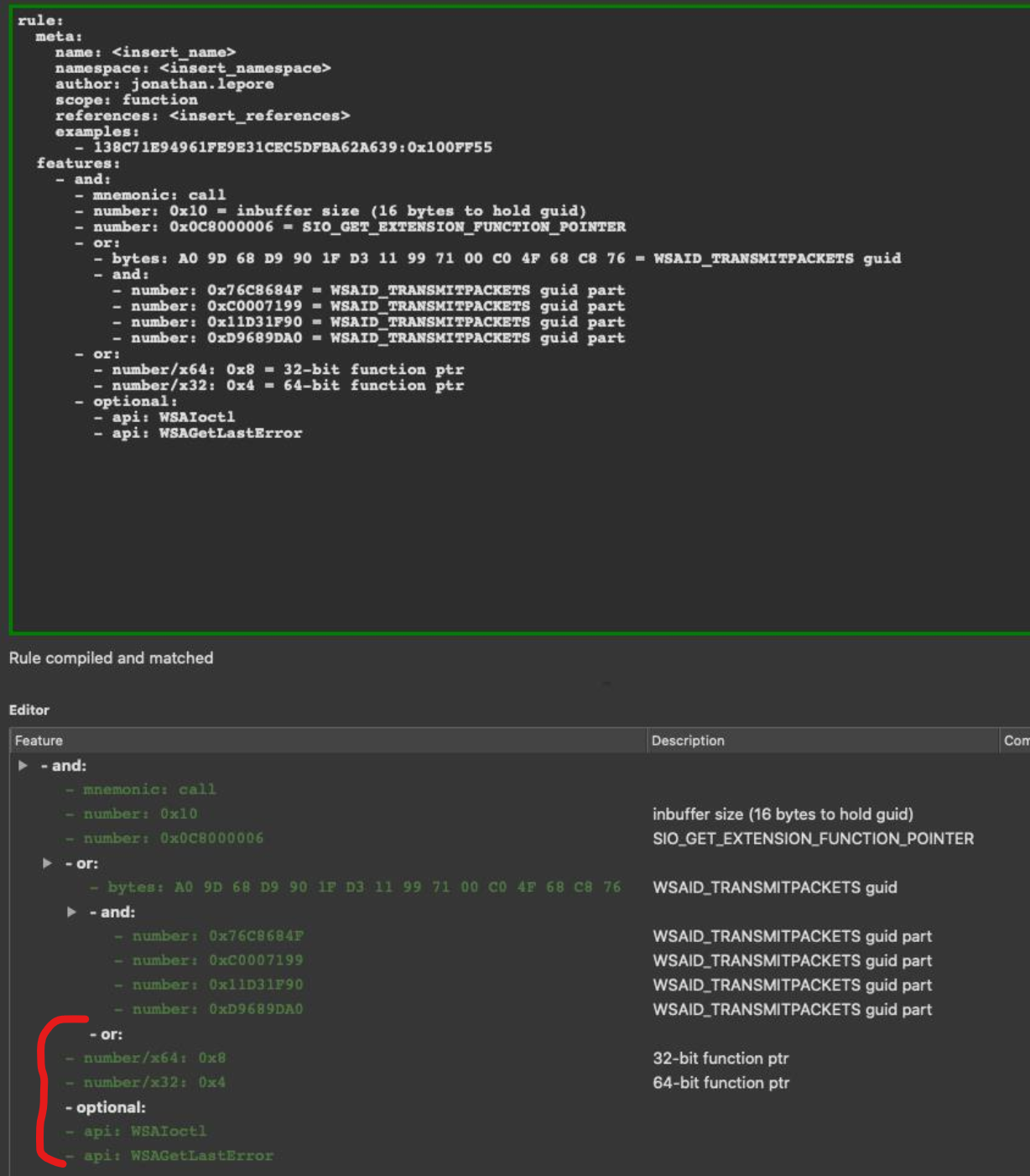1030x1176 pixels.
Task: Click the 'Editor' section label
Action: pos(29,710)
